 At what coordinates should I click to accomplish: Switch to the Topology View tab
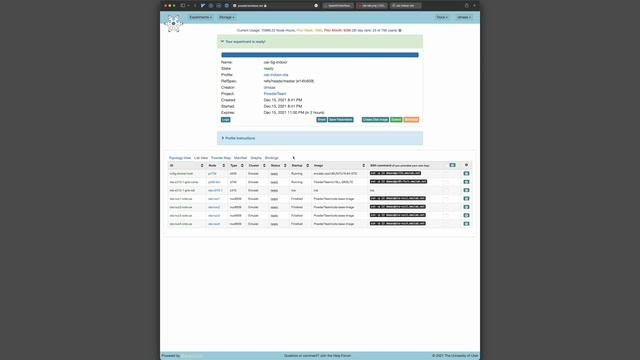(x=180, y=158)
